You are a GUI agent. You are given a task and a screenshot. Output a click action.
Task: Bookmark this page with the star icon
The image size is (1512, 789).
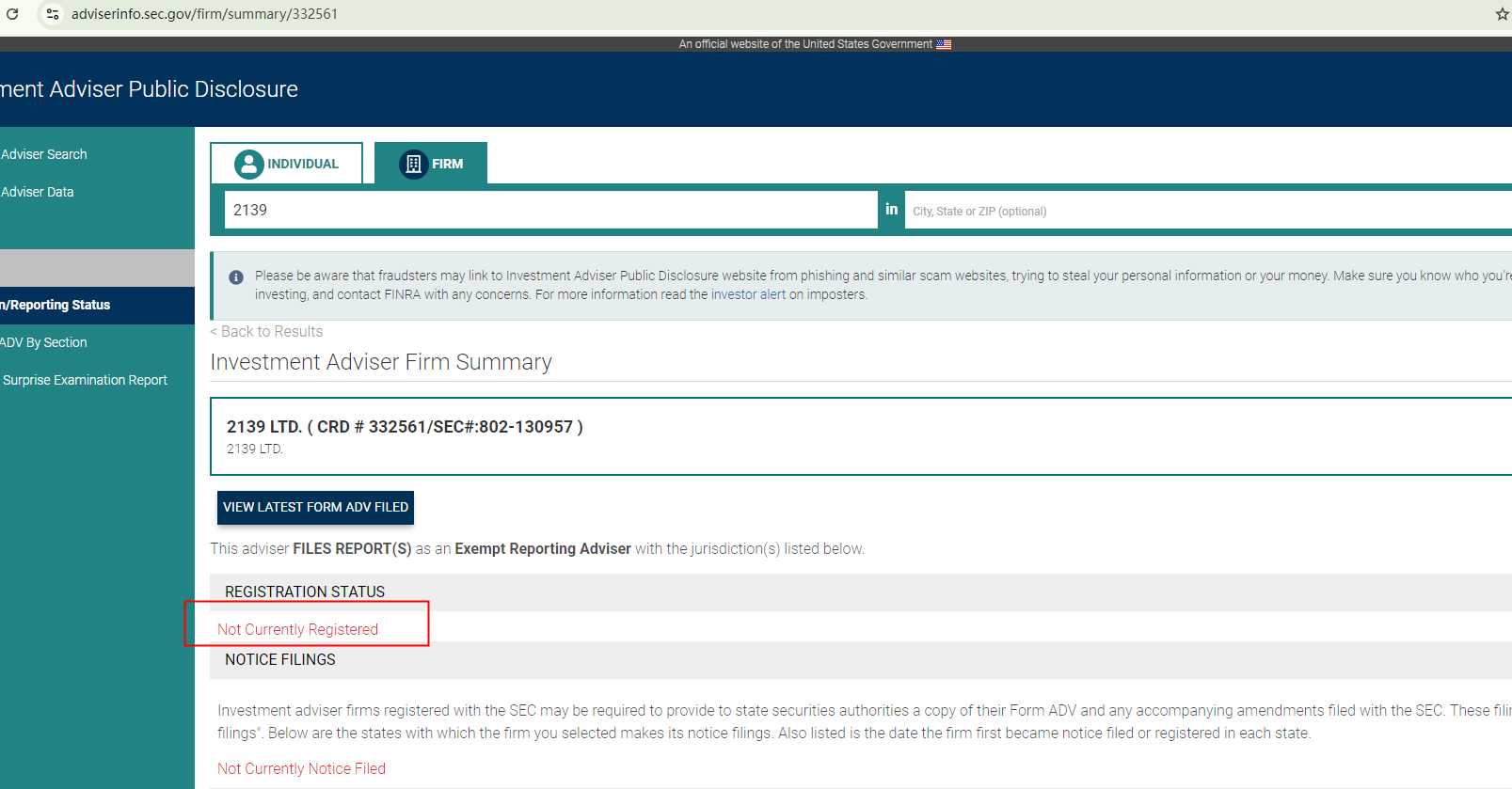(1502, 14)
